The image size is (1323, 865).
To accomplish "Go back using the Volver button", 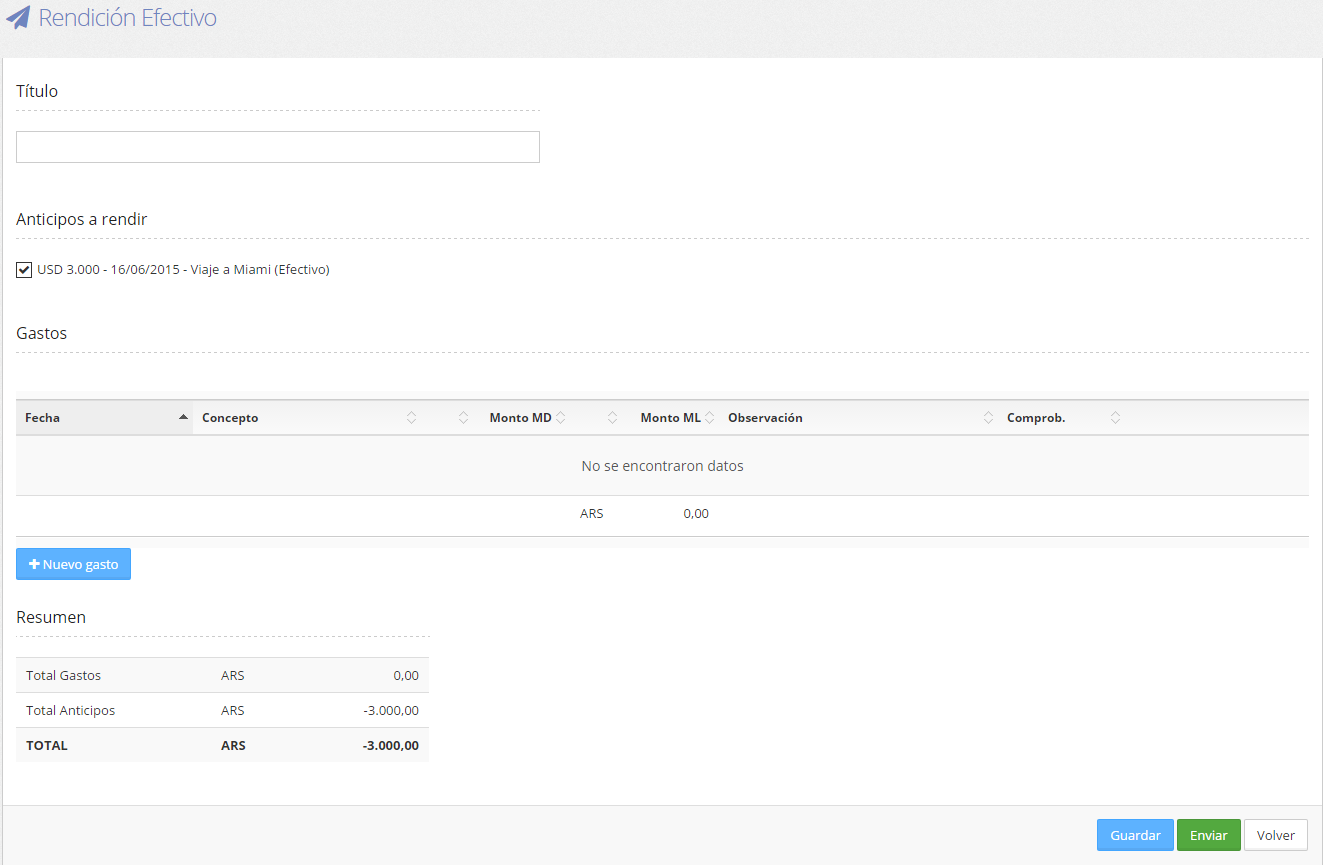I will [1276, 835].
